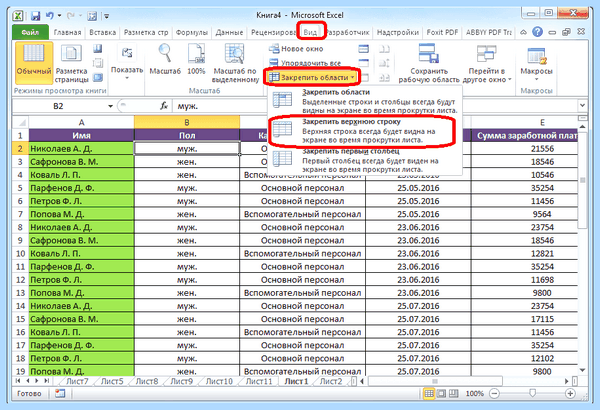The image size is (600, 410).
Task: Click the Select All corner button
Action: click(x=21, y=123)
